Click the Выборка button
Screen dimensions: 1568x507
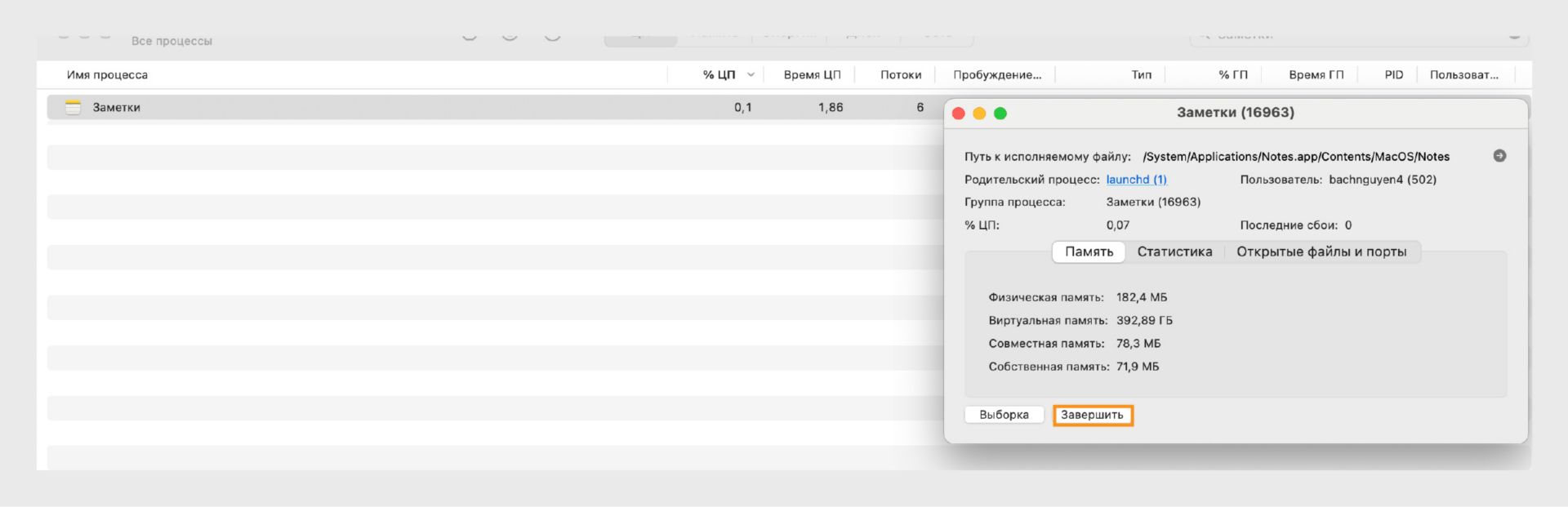[1004, 415]
